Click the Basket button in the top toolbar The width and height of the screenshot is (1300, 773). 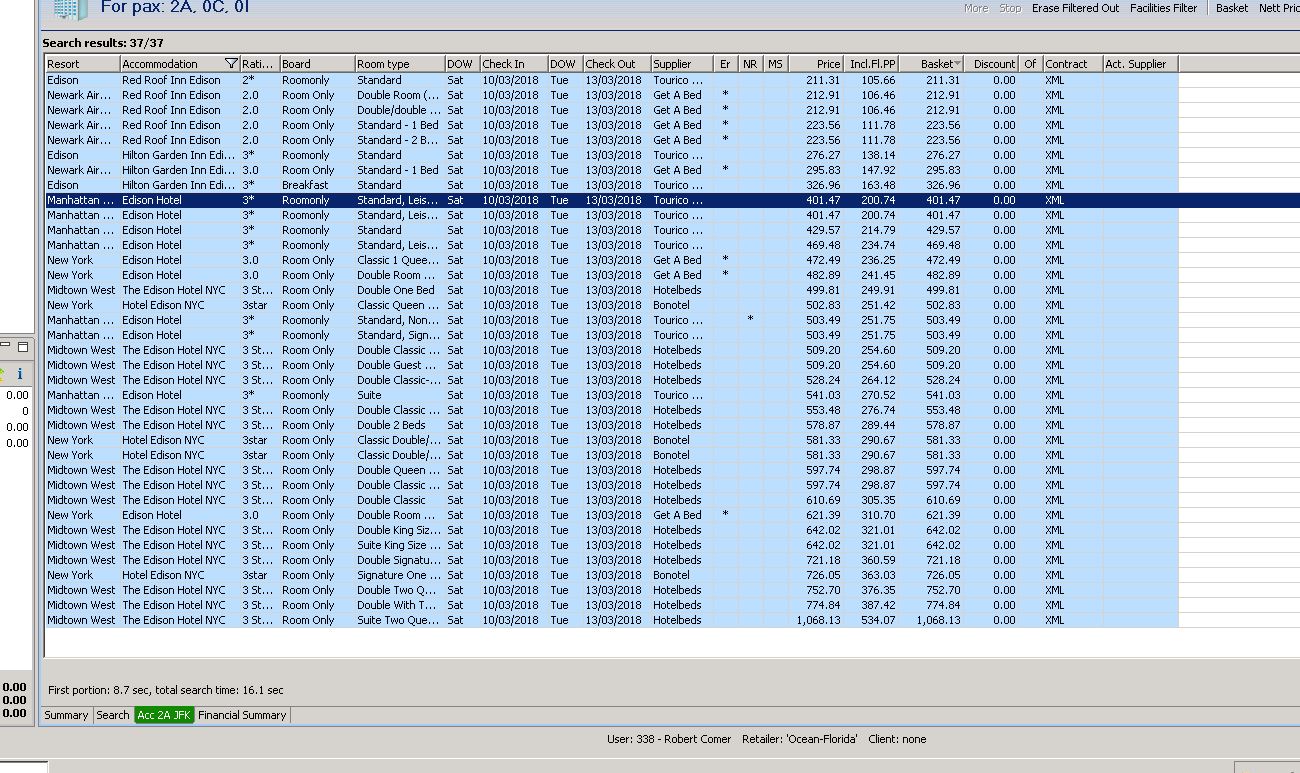(1232, 8)
